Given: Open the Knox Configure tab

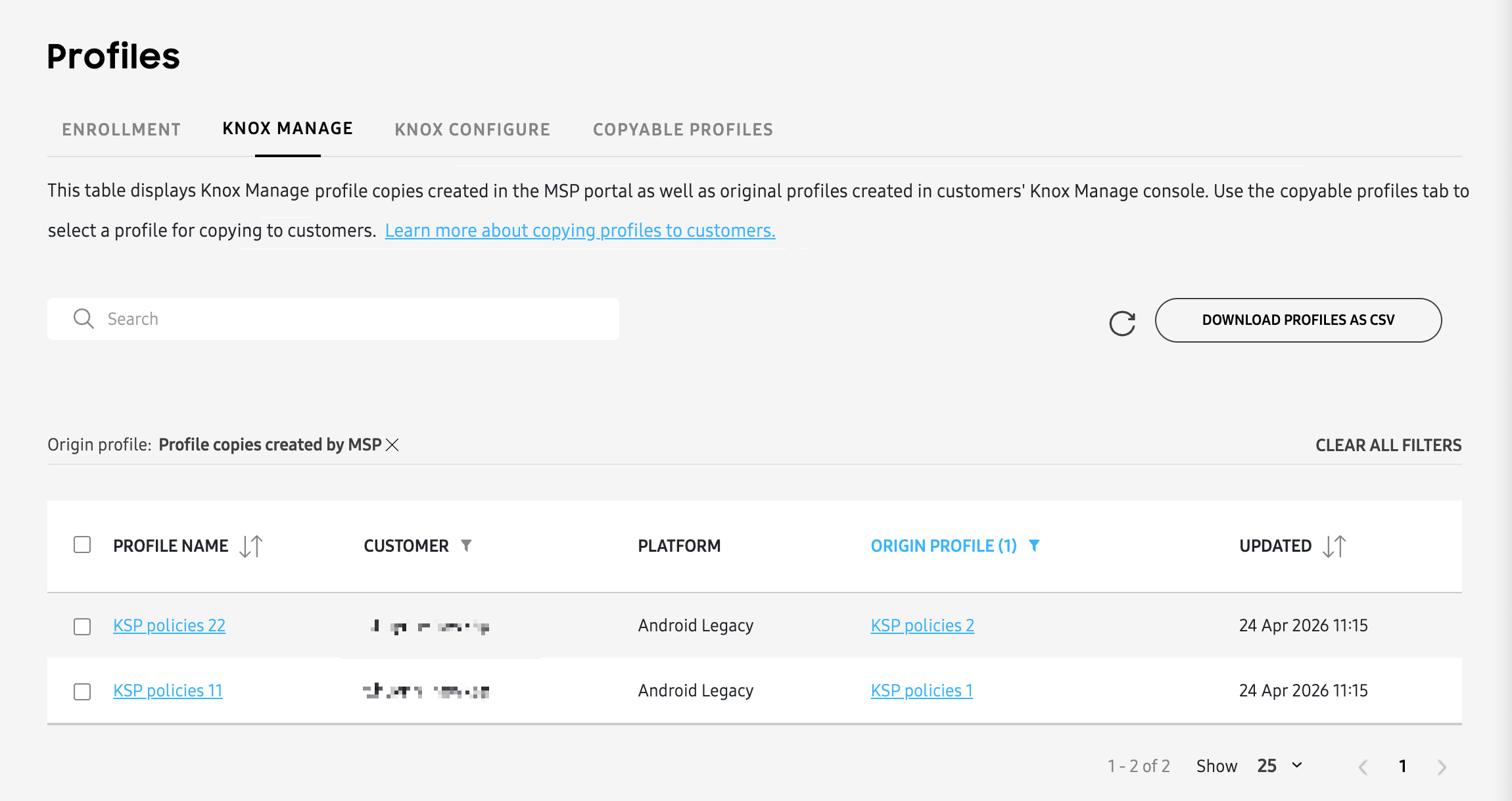Looking at the screenshot, I should (x=472, y=130).
